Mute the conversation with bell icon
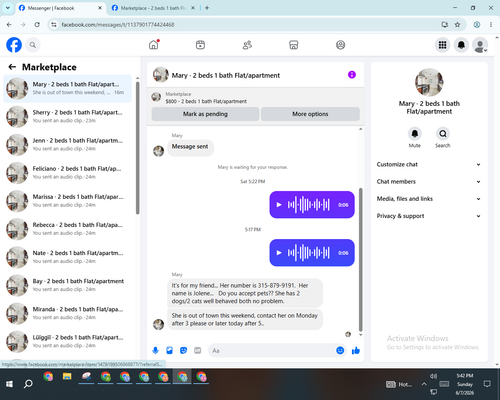 click(415, 134)
